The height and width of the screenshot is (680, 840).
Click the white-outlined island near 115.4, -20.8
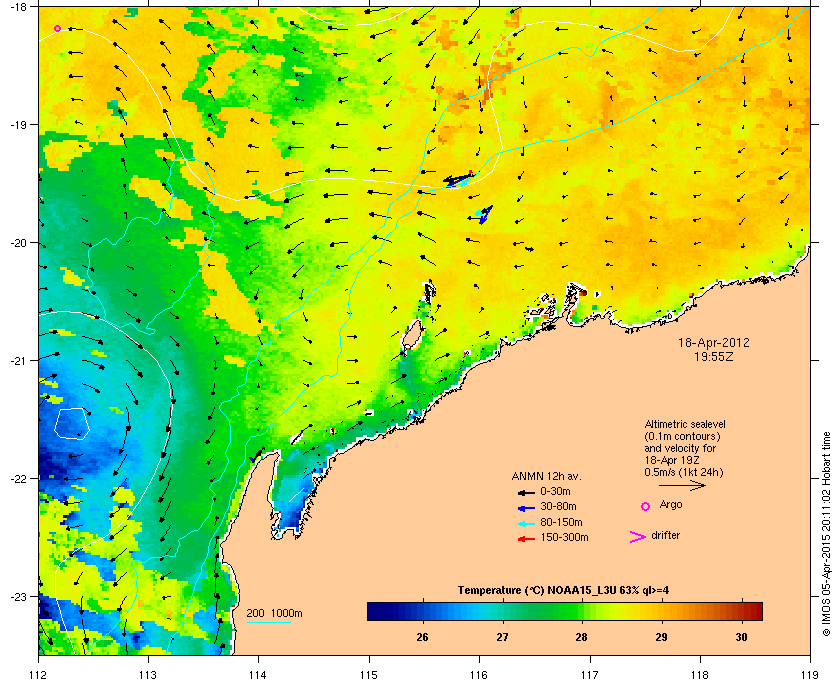click(x=412, y=335)
